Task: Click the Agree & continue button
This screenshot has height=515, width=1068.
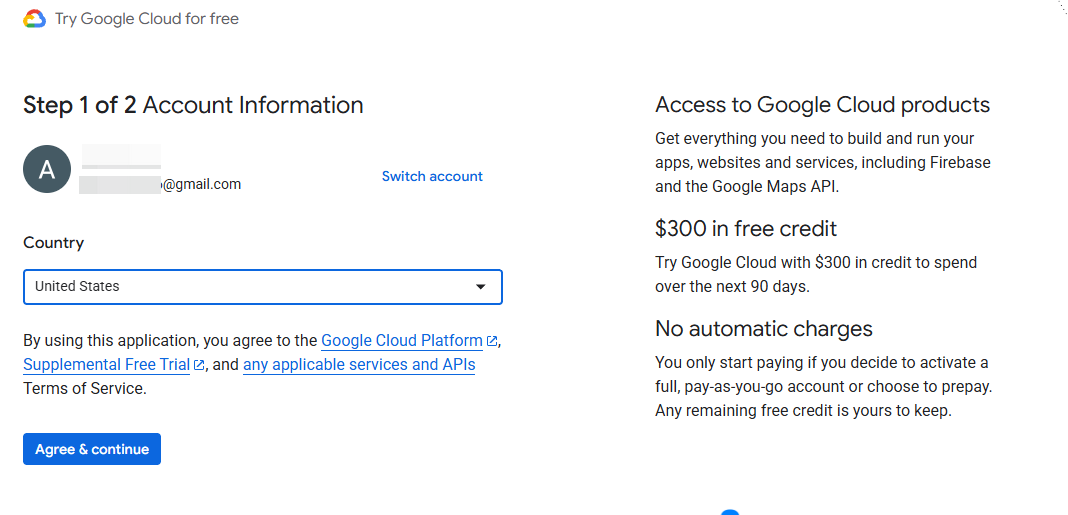Action: (x=92, y=449)
